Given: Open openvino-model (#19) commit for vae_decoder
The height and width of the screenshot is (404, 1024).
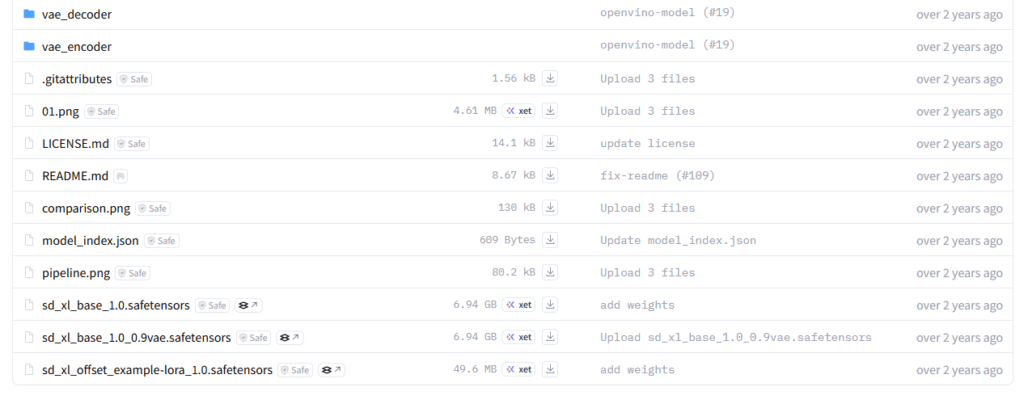Looking at the screenshot, I should coord(667,15).
